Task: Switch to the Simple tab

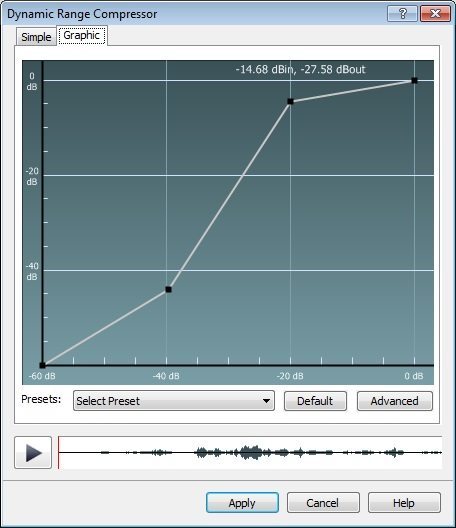Action: 36,36
